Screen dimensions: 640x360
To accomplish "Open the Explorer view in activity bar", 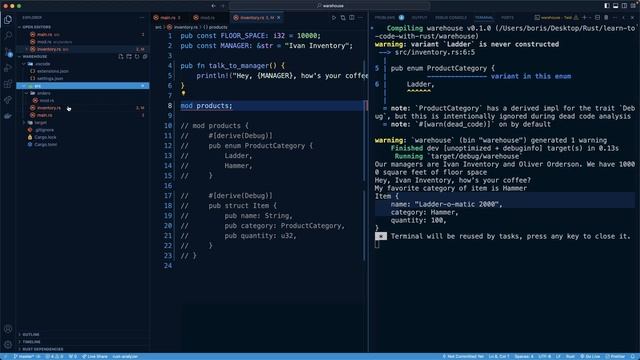I will [8, 20].
